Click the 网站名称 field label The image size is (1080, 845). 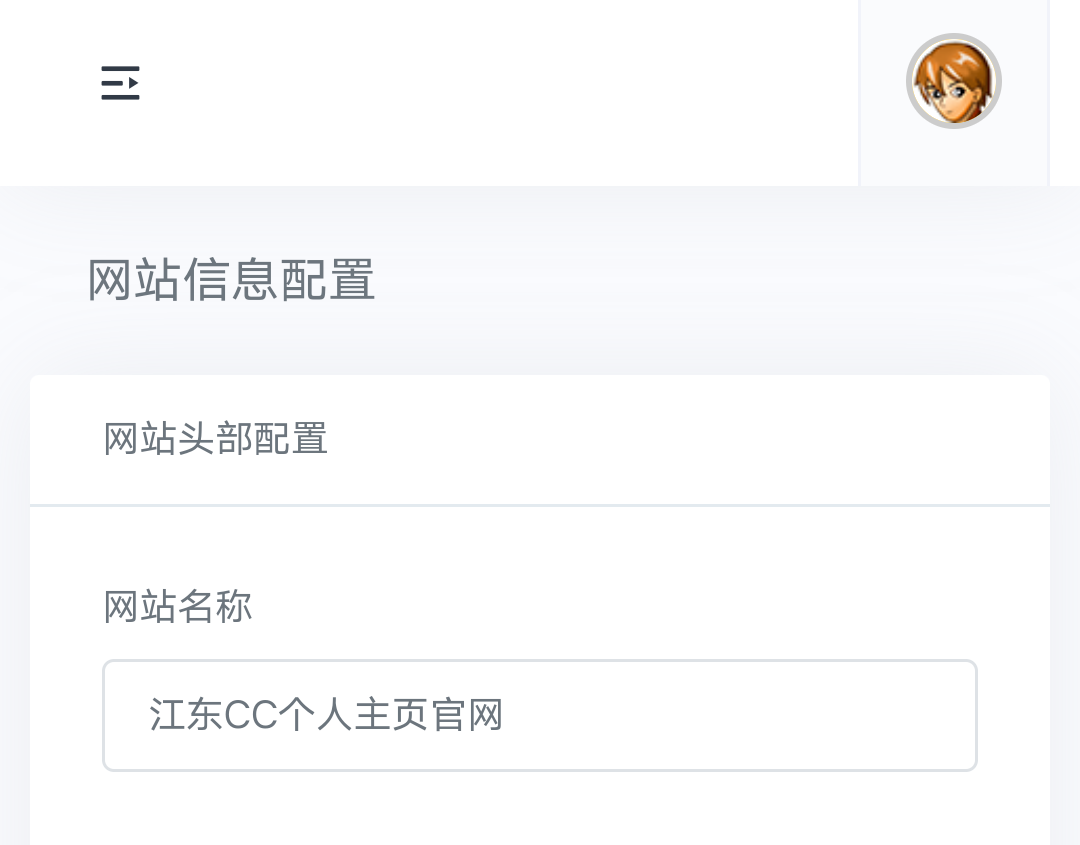(x=178, y=607)
